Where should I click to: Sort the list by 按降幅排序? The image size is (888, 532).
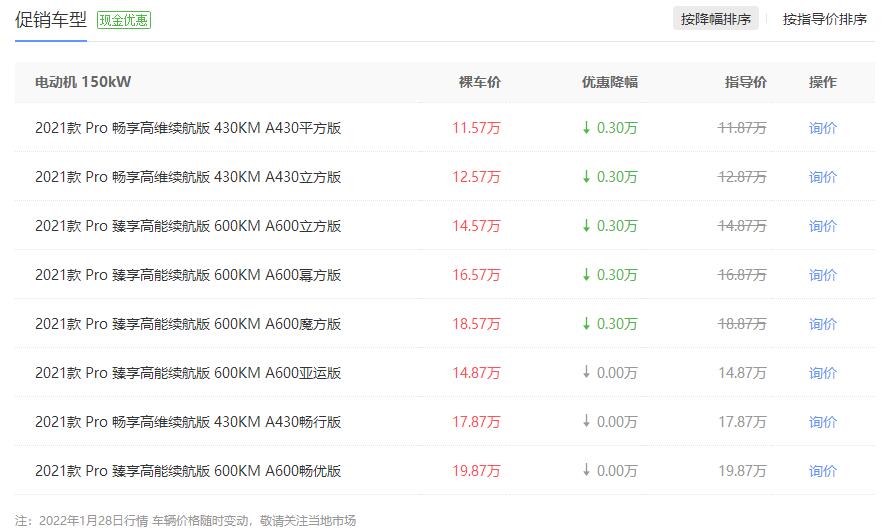pyautogui.click(x=716, y=19)
